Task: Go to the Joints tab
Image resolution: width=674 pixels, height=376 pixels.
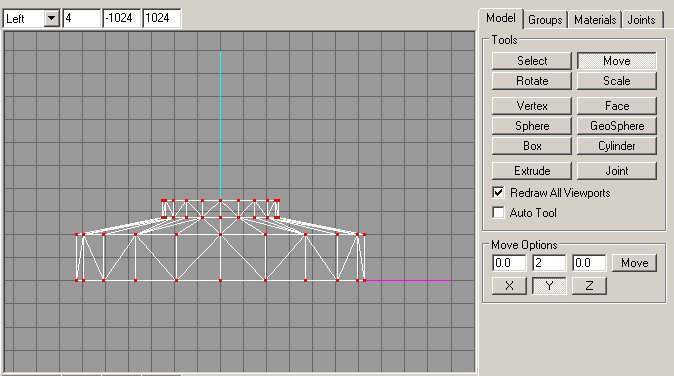Action: [x=641, y=20]
